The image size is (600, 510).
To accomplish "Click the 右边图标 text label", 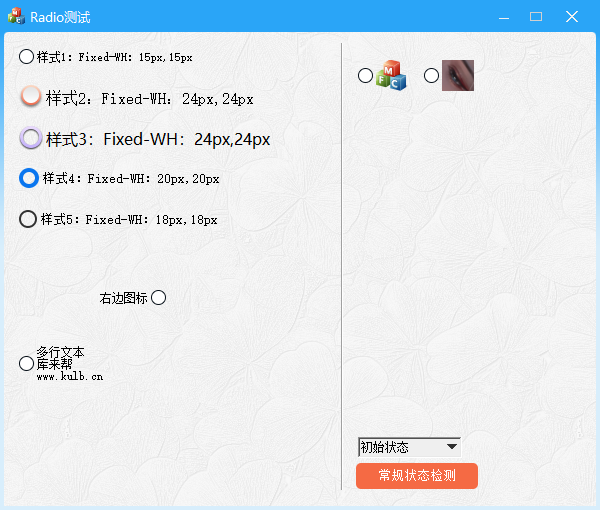I will coord(123,298).
